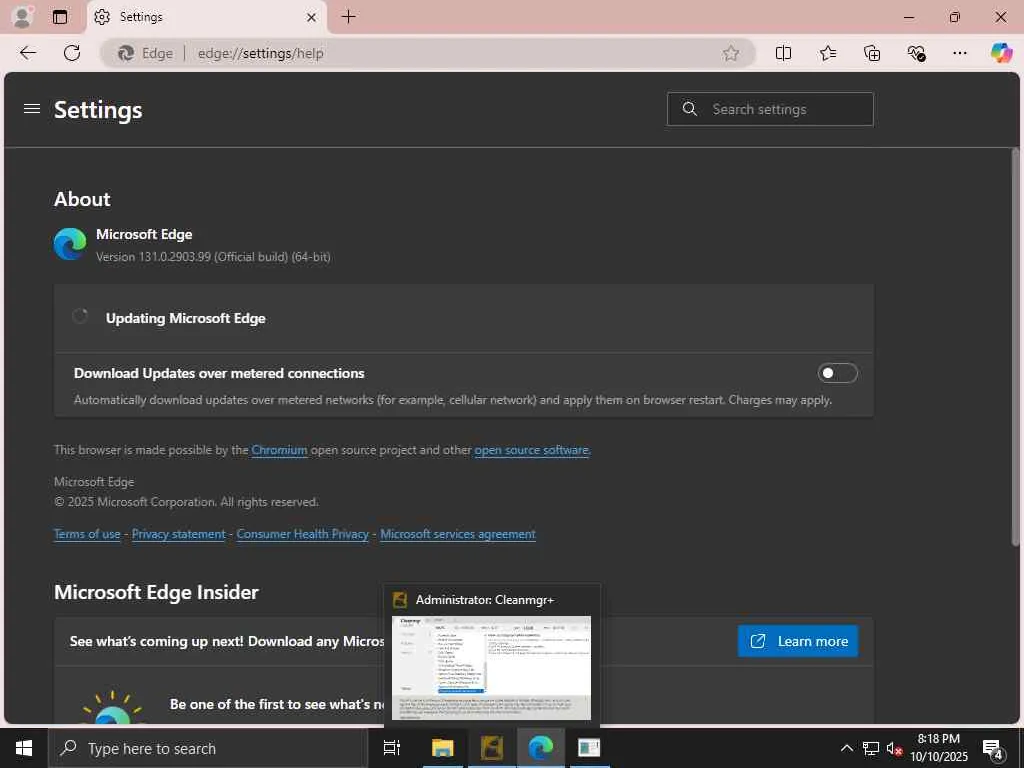
Task: Refresh the page
Action: point(72,53)
